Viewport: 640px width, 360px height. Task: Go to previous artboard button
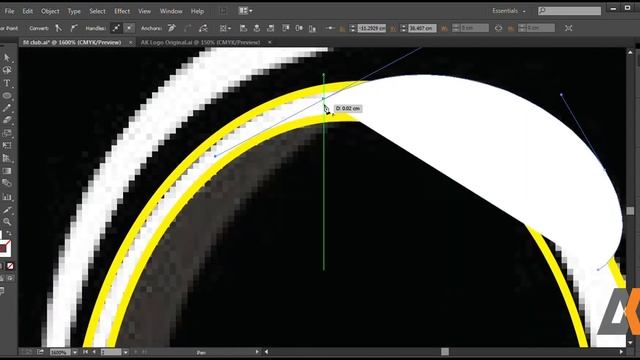(x=94, y=352)
